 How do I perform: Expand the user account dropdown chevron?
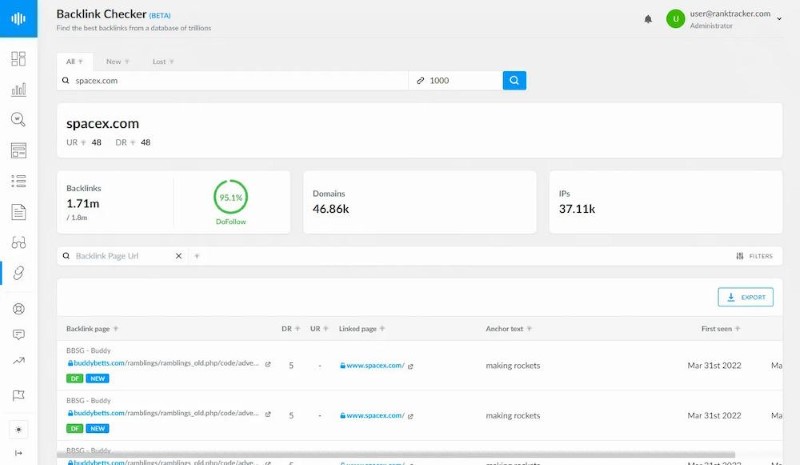[779, 19]
